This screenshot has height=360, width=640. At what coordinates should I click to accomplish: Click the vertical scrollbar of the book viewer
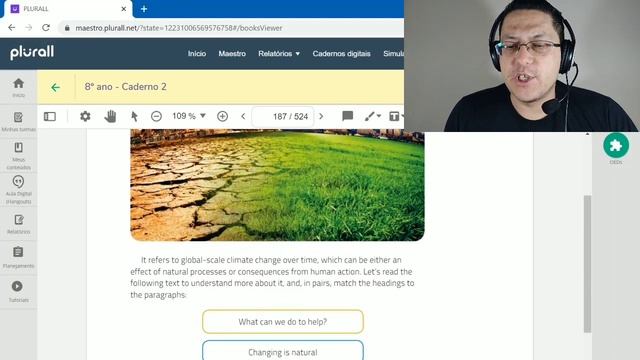(x=587, y=264)
